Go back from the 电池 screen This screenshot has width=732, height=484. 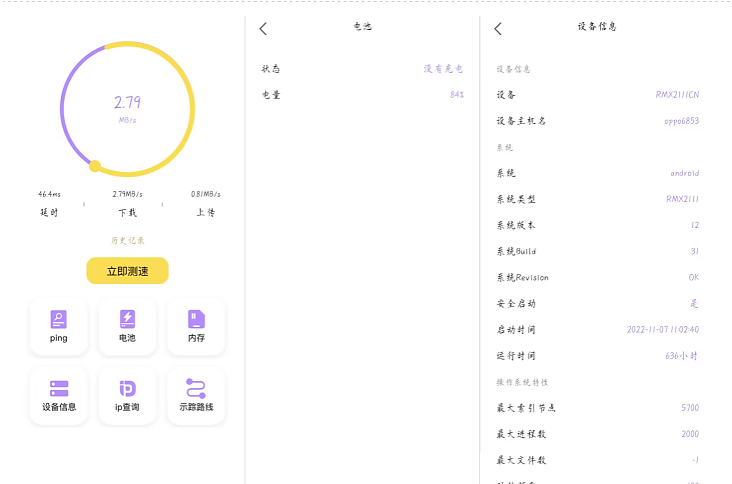click(x=263, y=29)
